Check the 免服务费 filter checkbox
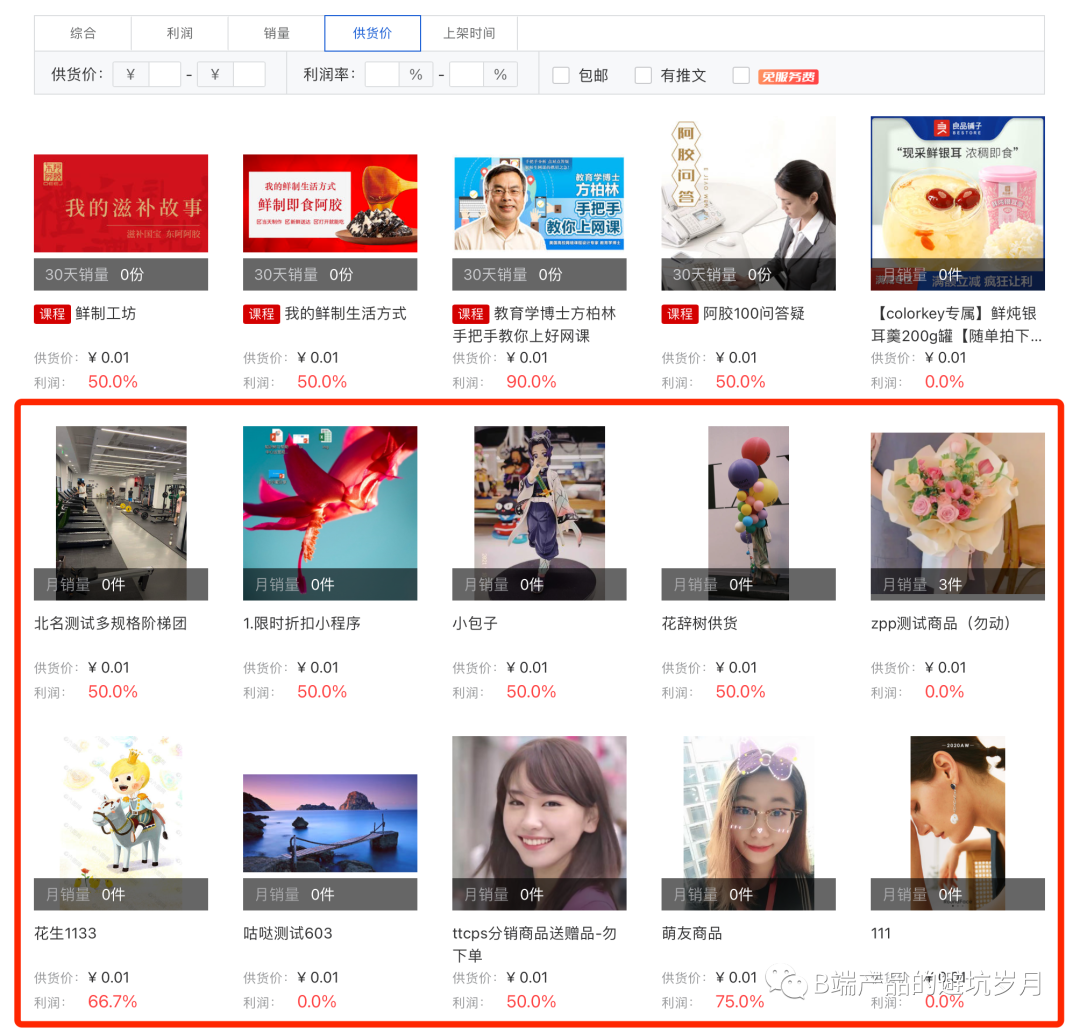The height and width of the screenshot is (1031, 1080). click(741, 75)
